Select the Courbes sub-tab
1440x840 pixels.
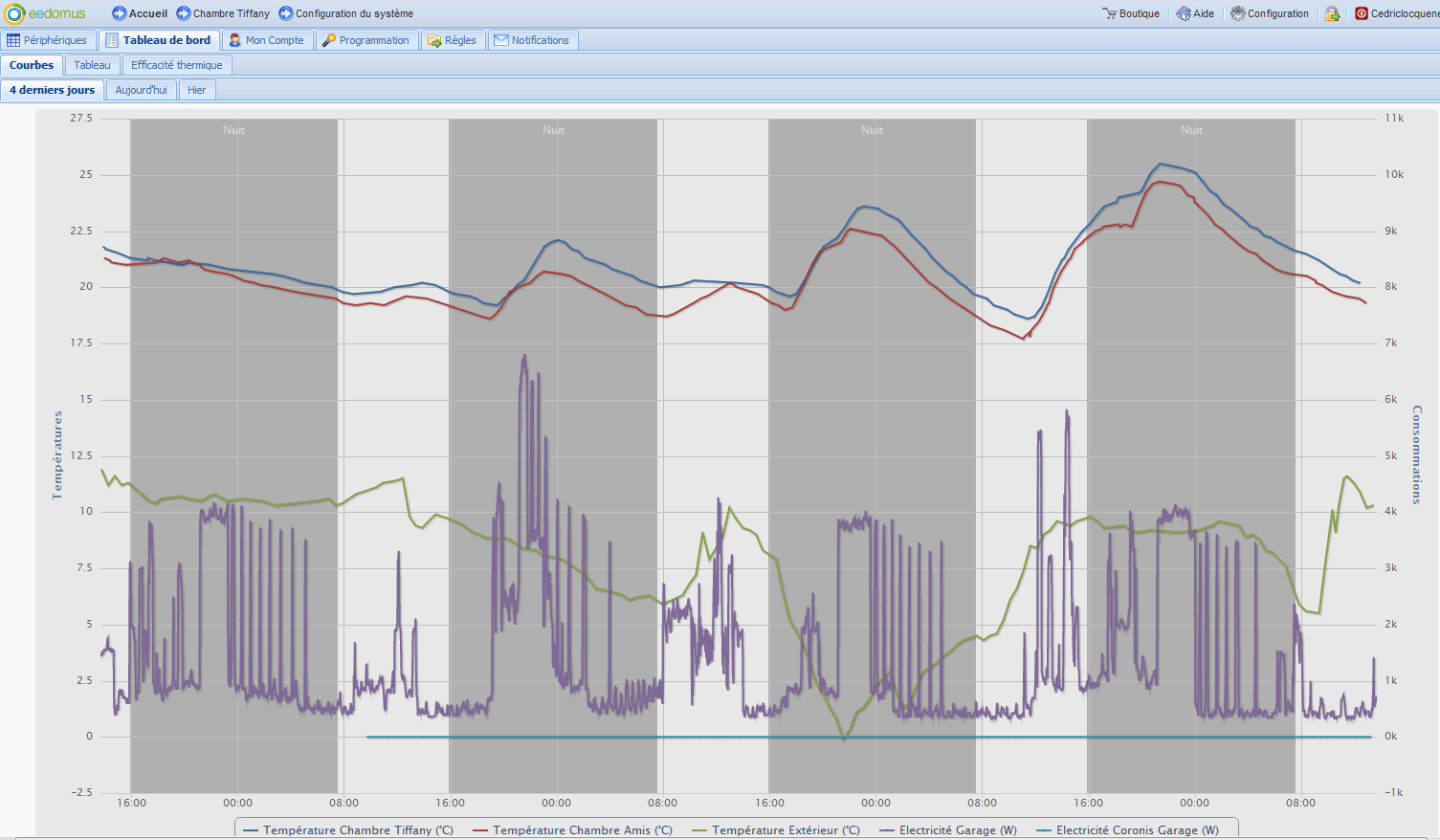(x=32, y=65)
